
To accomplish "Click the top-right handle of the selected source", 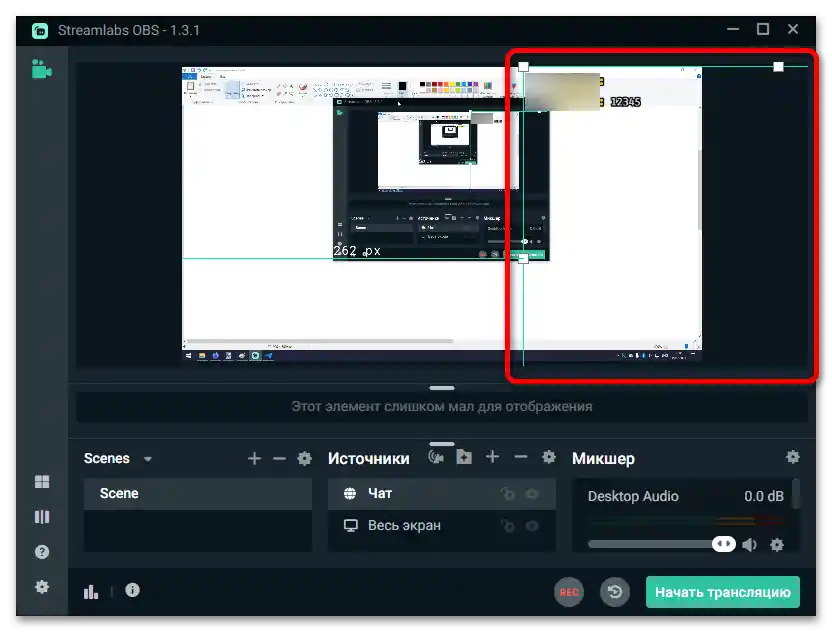I will pyautogui.click(x=778, y=67).
